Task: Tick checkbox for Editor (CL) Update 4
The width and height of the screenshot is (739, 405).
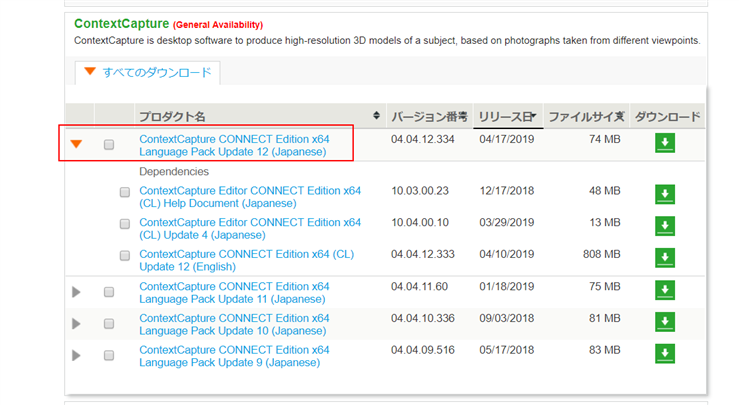Action: [x=125, y=223]
